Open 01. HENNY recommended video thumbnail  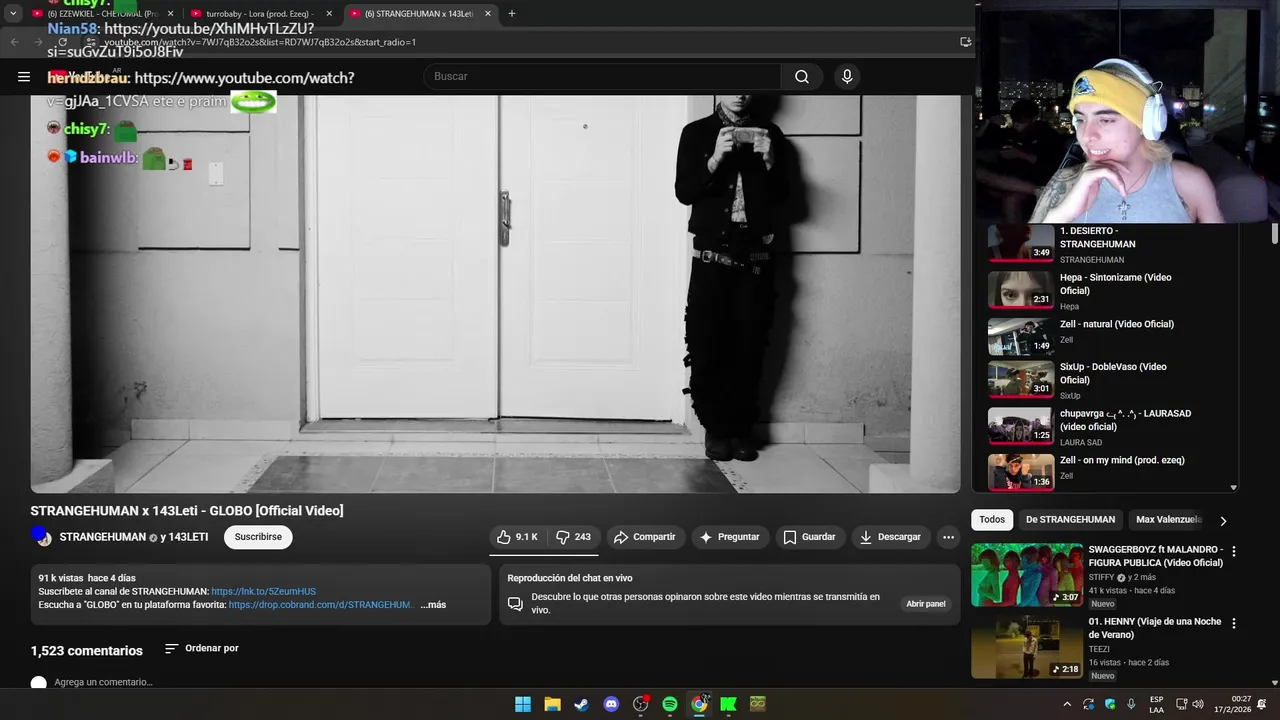click(1027, 647)
